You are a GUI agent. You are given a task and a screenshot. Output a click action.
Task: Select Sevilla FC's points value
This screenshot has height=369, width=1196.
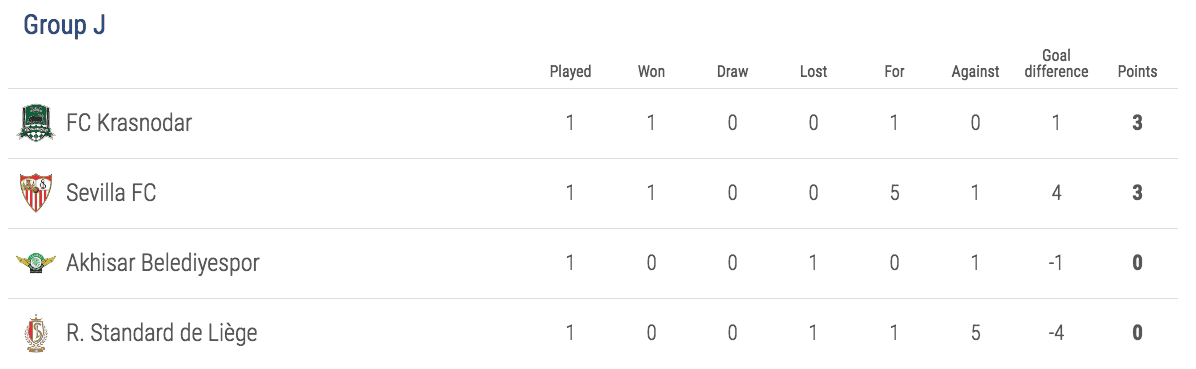(x=1137, y=193)
